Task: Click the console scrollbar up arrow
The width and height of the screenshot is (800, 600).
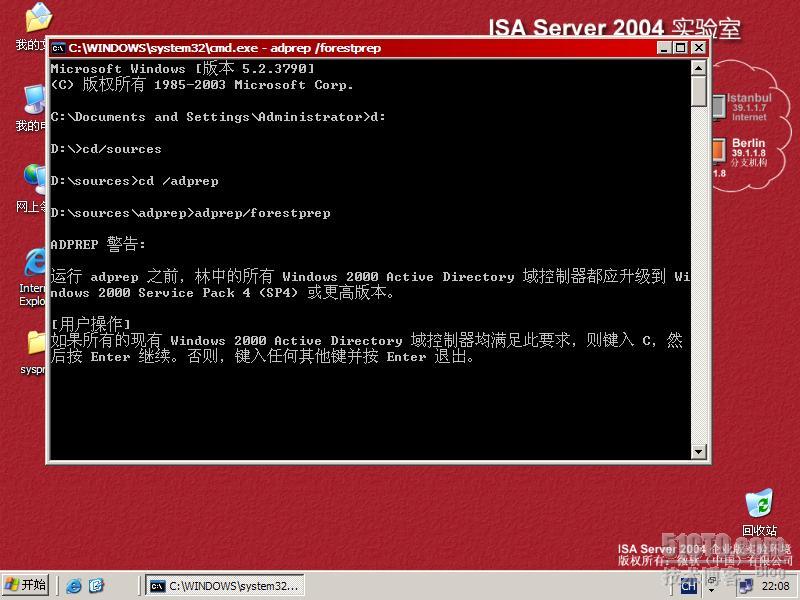Action: [698, 68]
